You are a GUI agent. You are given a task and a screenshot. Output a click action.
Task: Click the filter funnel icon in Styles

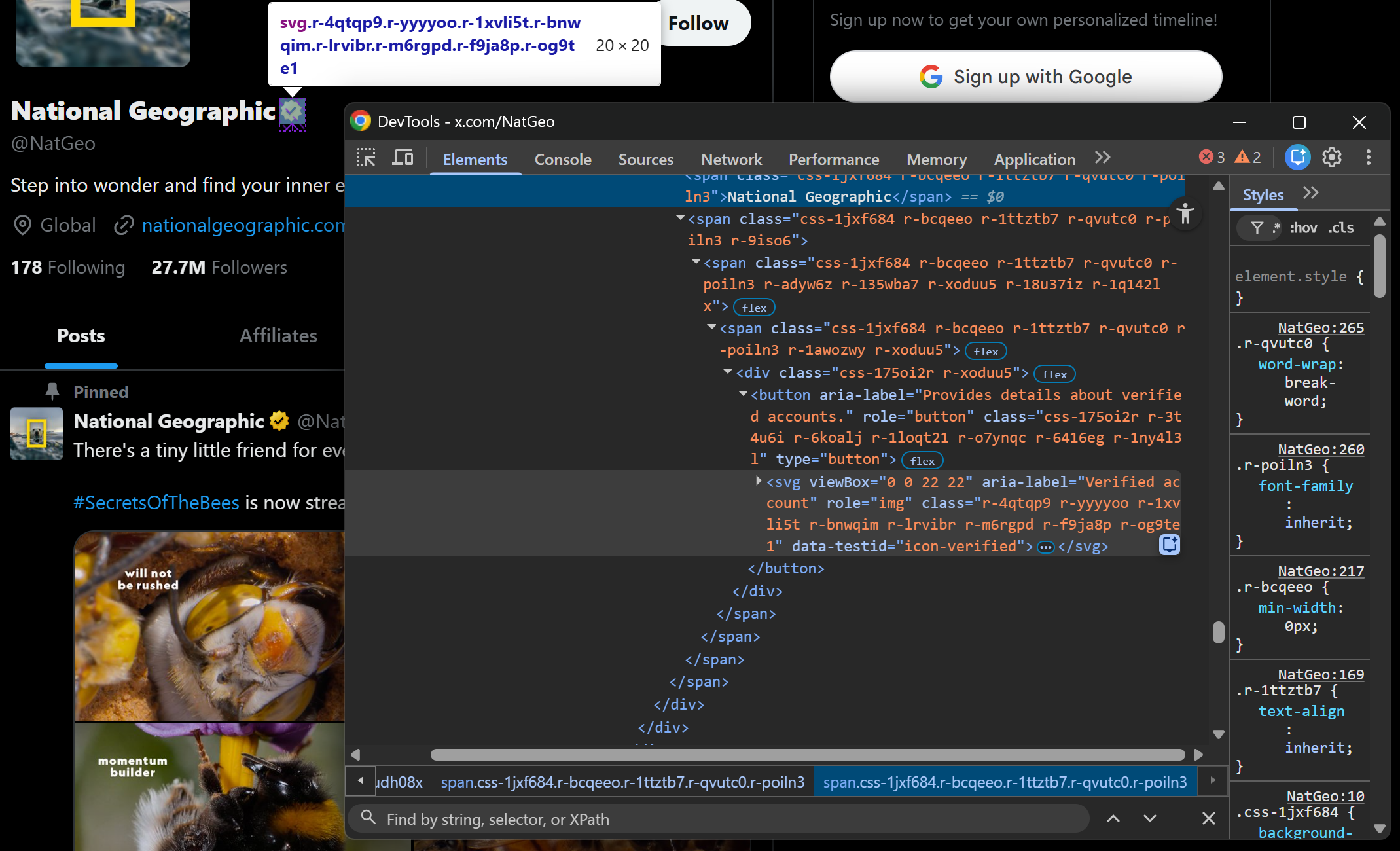[1257, 228]
